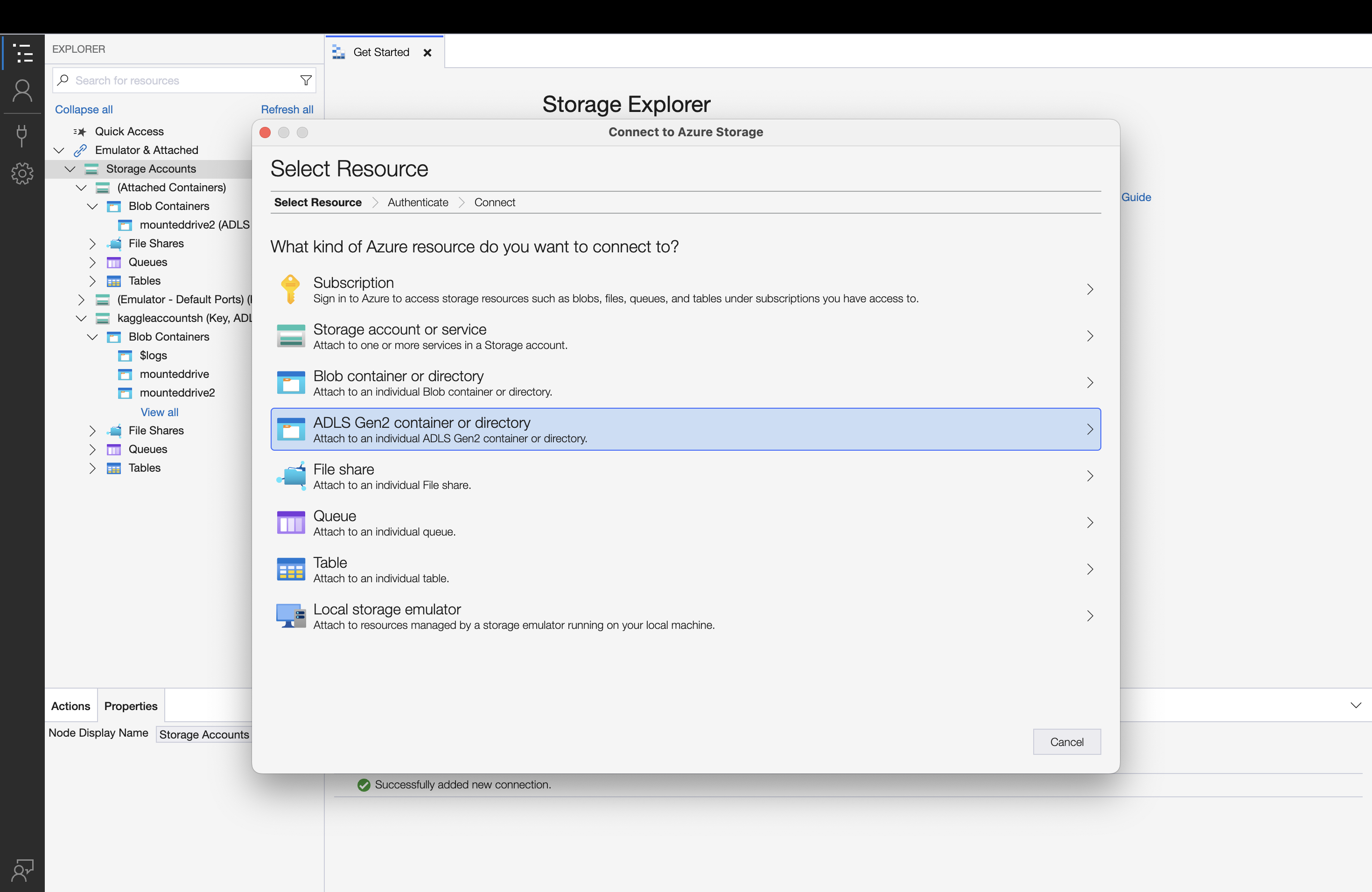Click the Subscription key icon
Screen dimensions: 1372x892
click(291, 289)
